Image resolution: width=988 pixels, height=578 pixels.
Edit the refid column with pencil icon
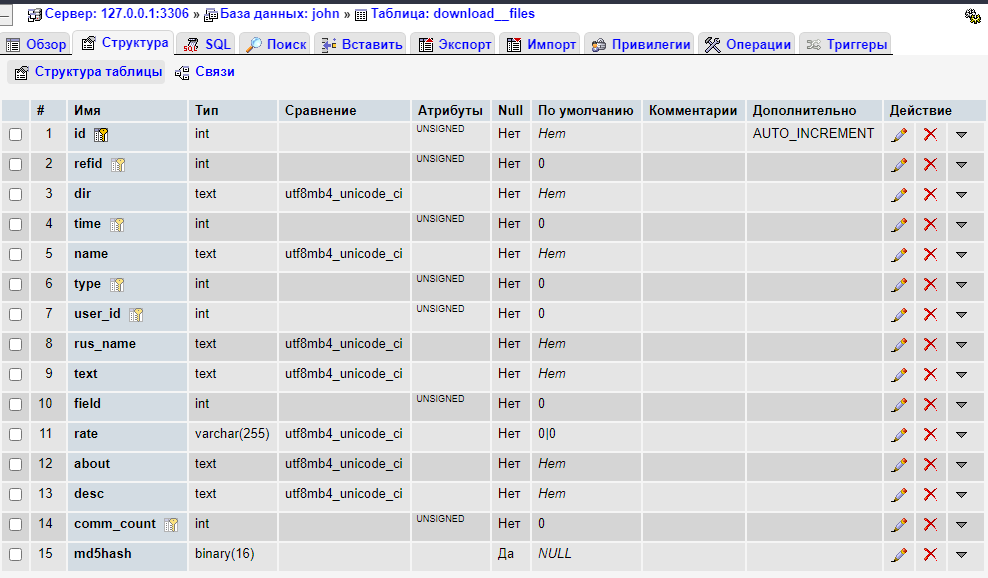[899, 165]
